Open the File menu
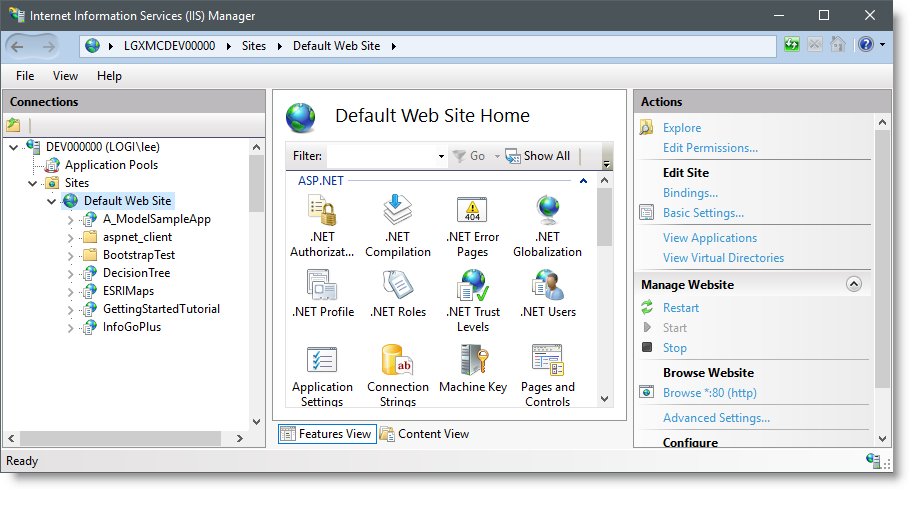Image resolution: width=909 pixels, height=512 pixels. (x=25, y=76)
